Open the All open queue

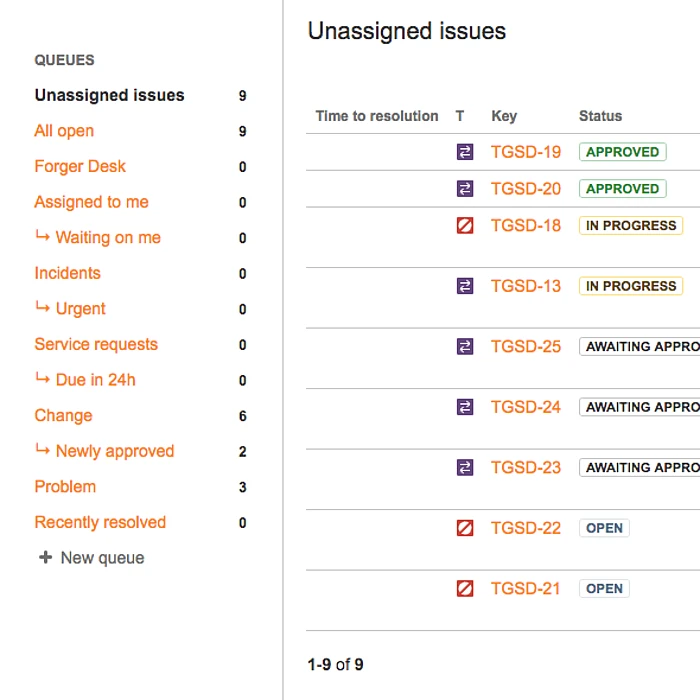[x=64, y=131]
